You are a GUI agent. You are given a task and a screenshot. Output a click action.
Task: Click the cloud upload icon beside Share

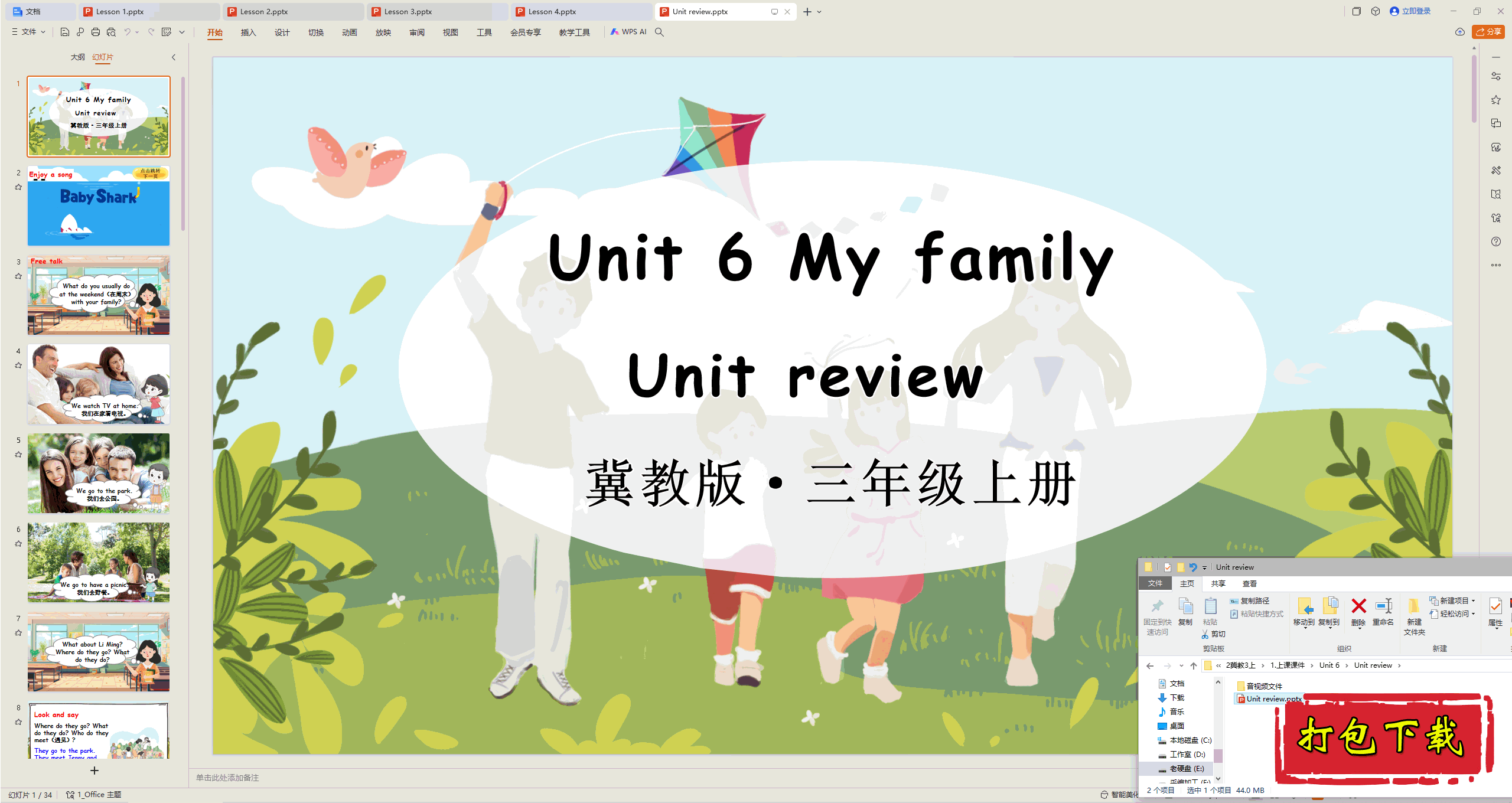click(1460, 32)
